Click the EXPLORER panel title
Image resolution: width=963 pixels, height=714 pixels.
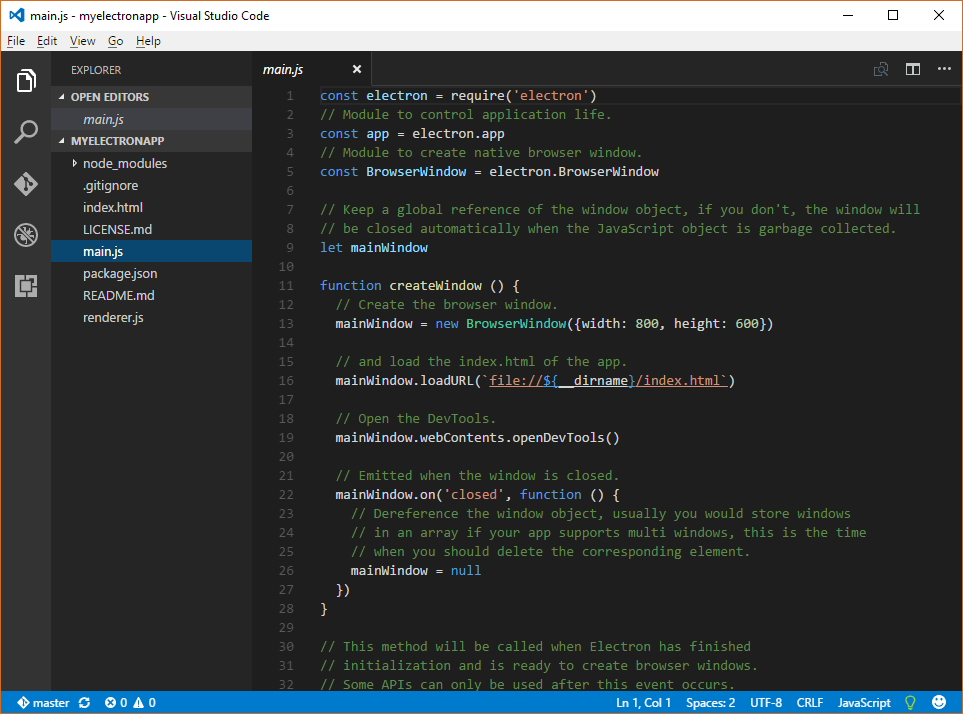[96, 70]
